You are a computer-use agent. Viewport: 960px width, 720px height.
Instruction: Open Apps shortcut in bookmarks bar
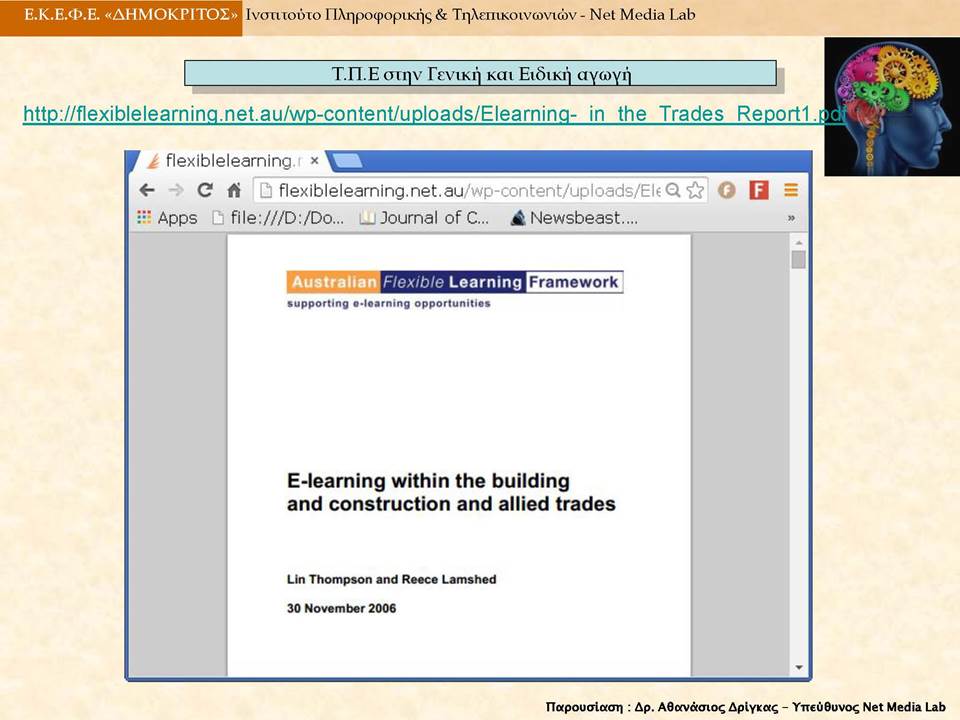(x=167, y=218)
